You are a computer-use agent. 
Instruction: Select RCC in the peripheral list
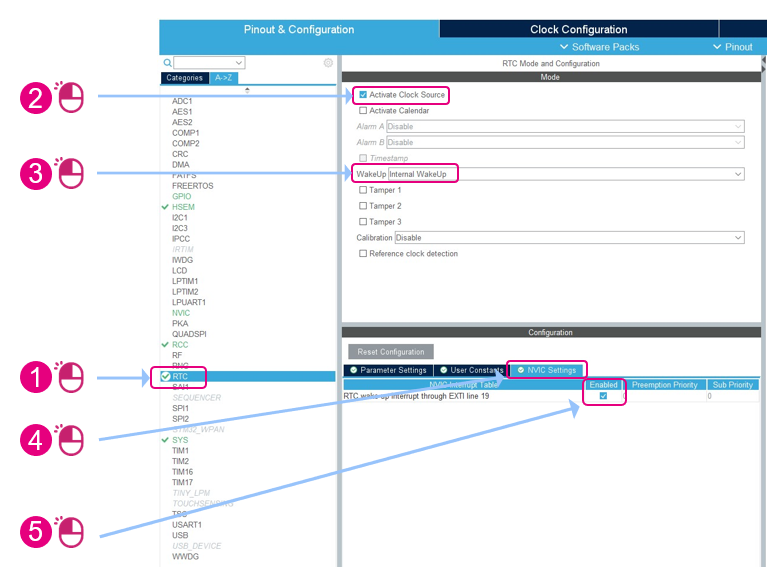tap(180, 345)
